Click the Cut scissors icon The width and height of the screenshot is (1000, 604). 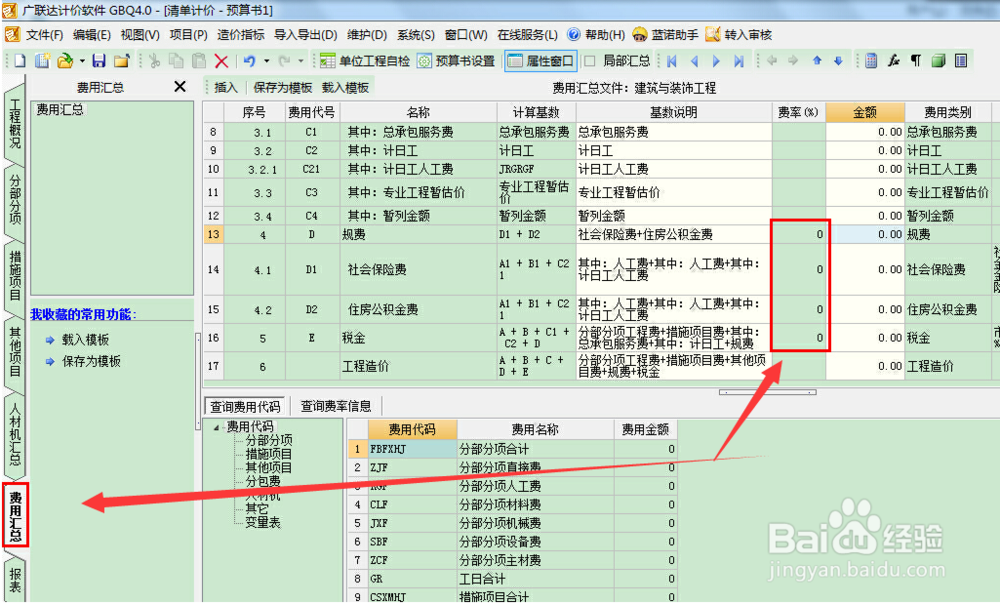pyautogui.click(x=154, y=61)
